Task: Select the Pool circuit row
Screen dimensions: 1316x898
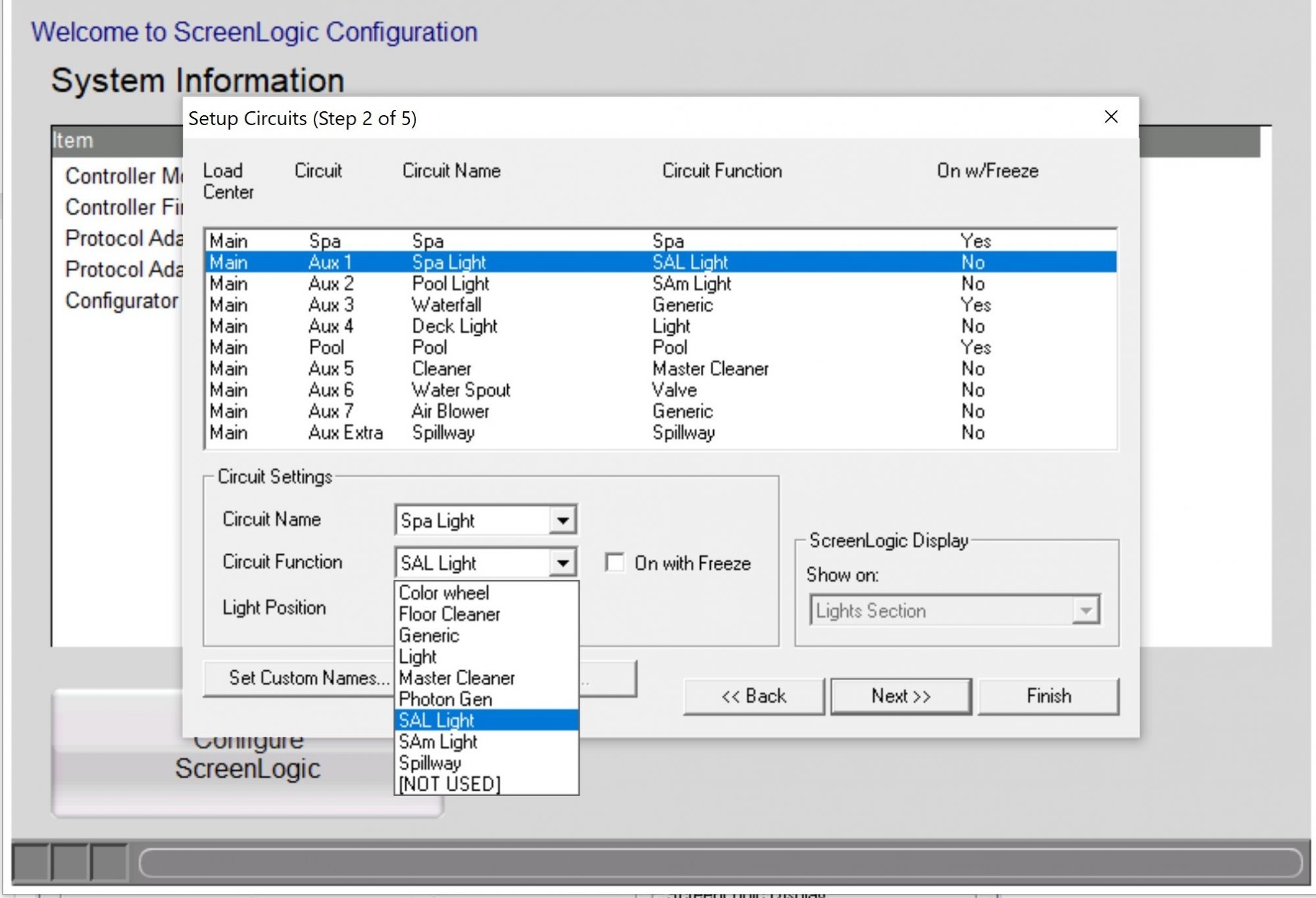Action: [x=661, y=348]
